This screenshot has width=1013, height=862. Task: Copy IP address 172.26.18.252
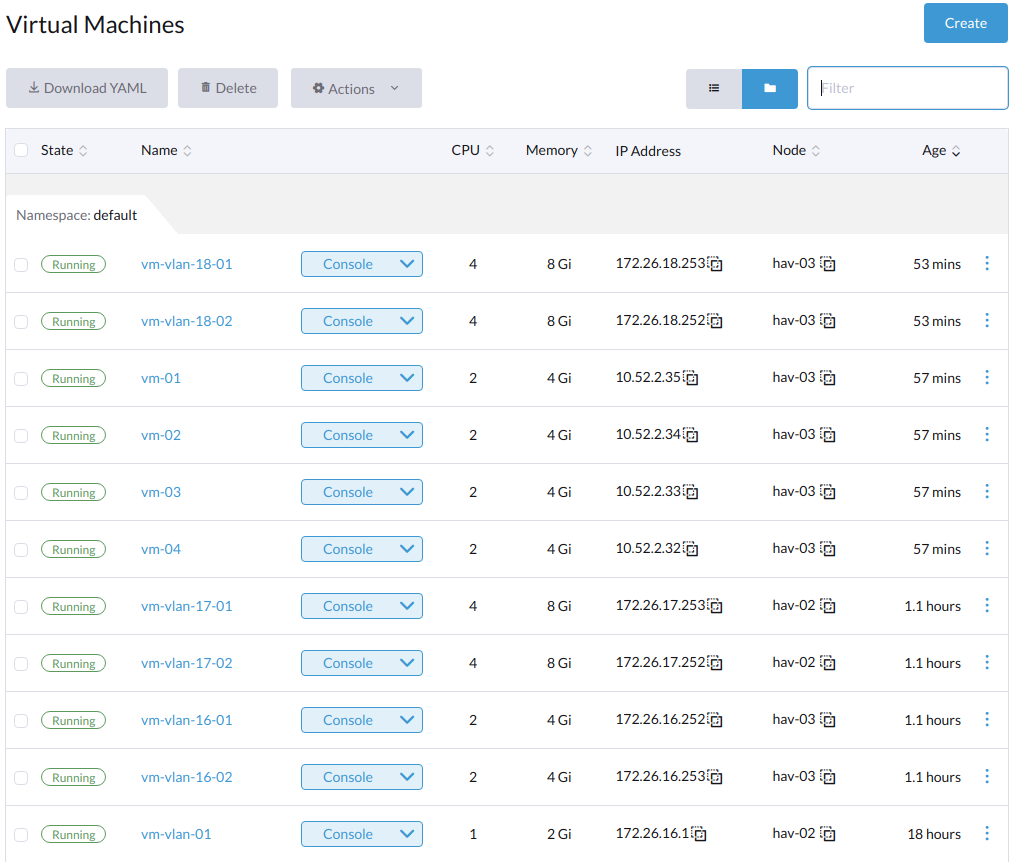715,321
